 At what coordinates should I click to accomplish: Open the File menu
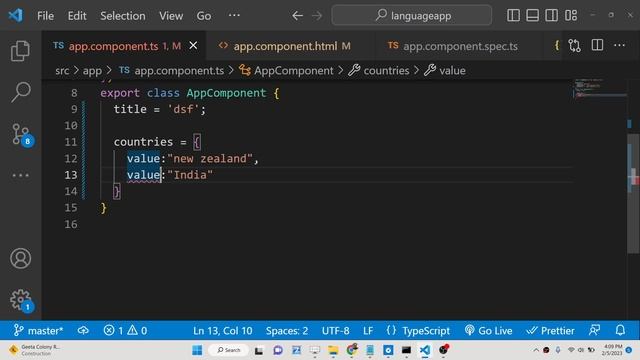click(x=45, y=16)
